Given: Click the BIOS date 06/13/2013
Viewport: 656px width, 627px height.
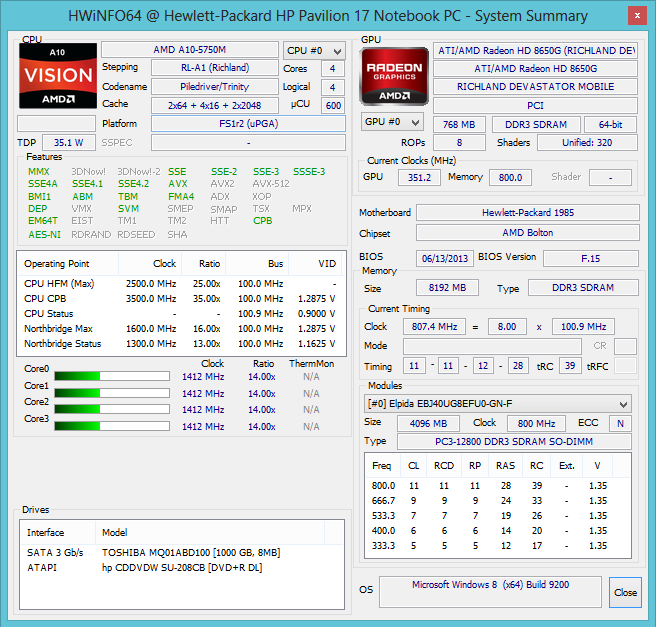Looking at the screenshot, I should tap(445, 258).
